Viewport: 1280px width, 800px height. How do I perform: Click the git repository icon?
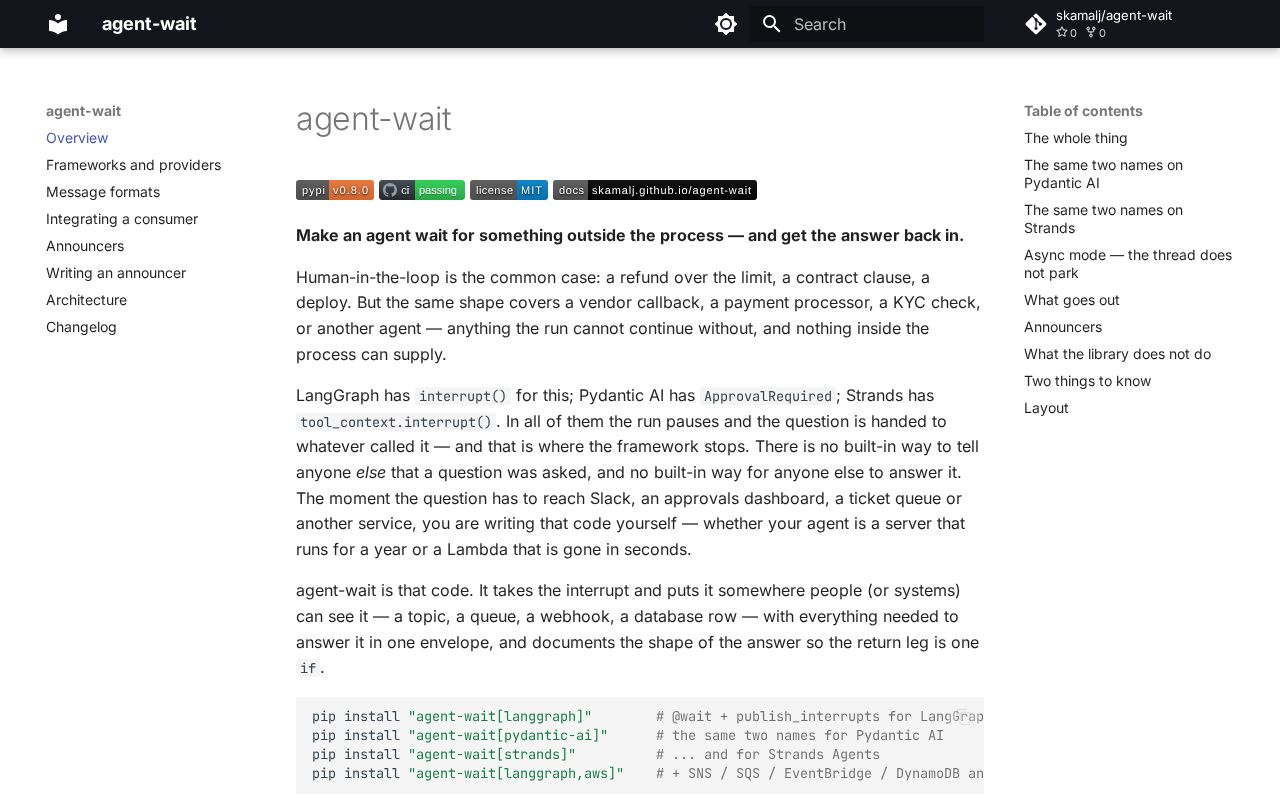[1036, 24]
